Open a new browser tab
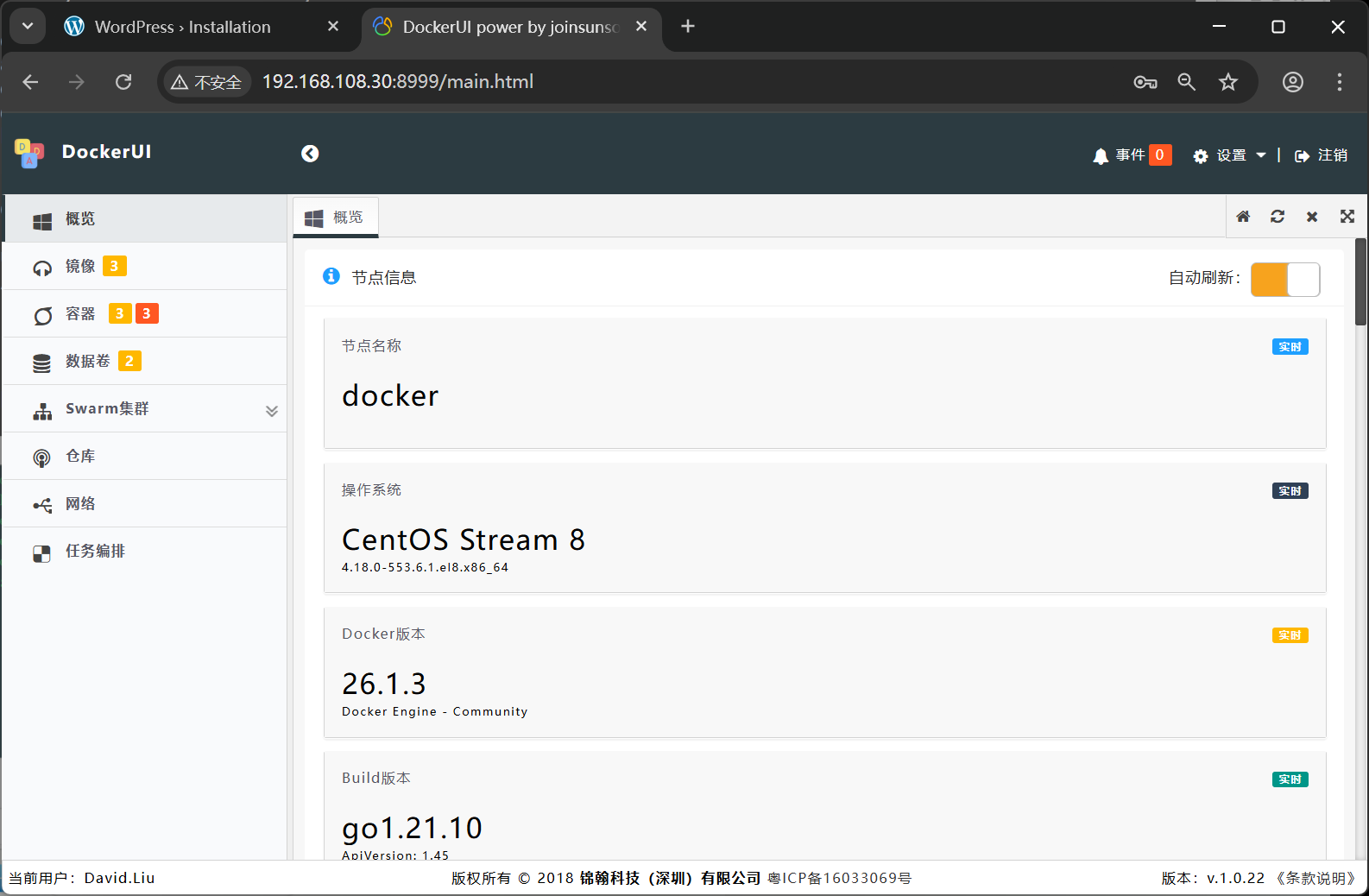Screen dimensions: 1369x896 point(688,27)
